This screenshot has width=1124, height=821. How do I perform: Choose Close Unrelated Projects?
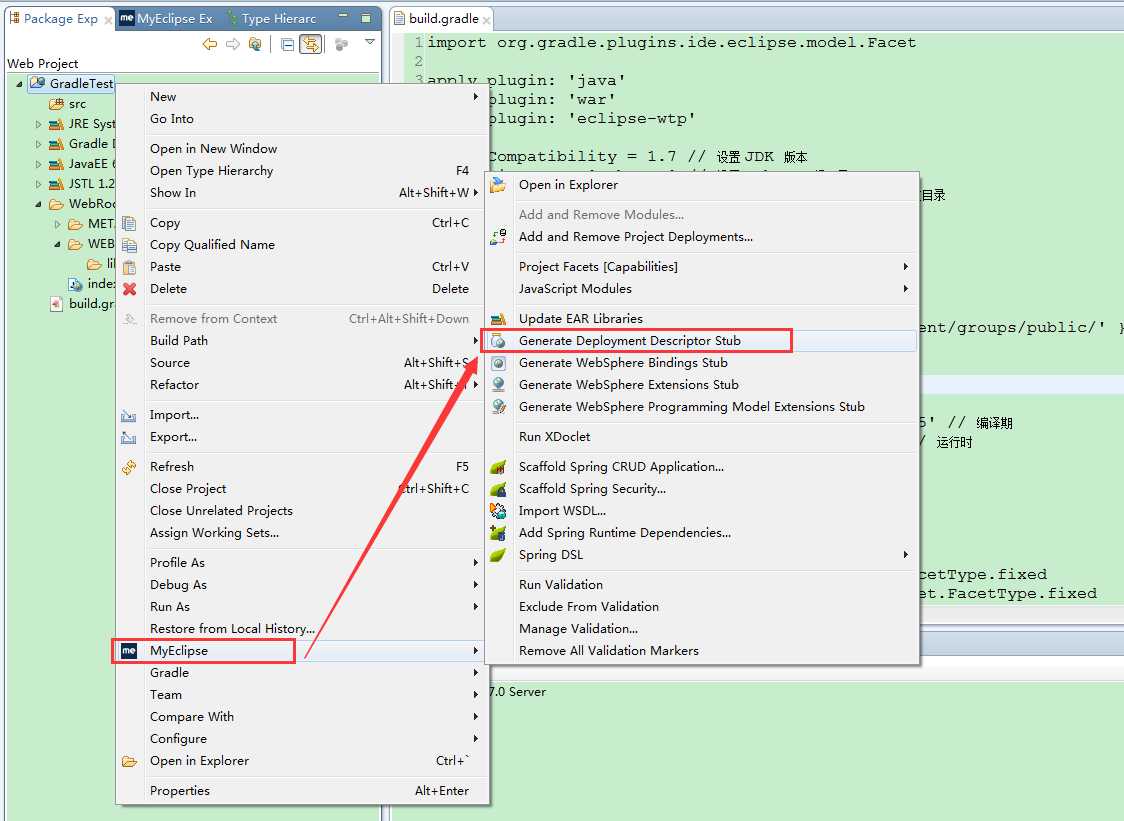coord(222,511)
